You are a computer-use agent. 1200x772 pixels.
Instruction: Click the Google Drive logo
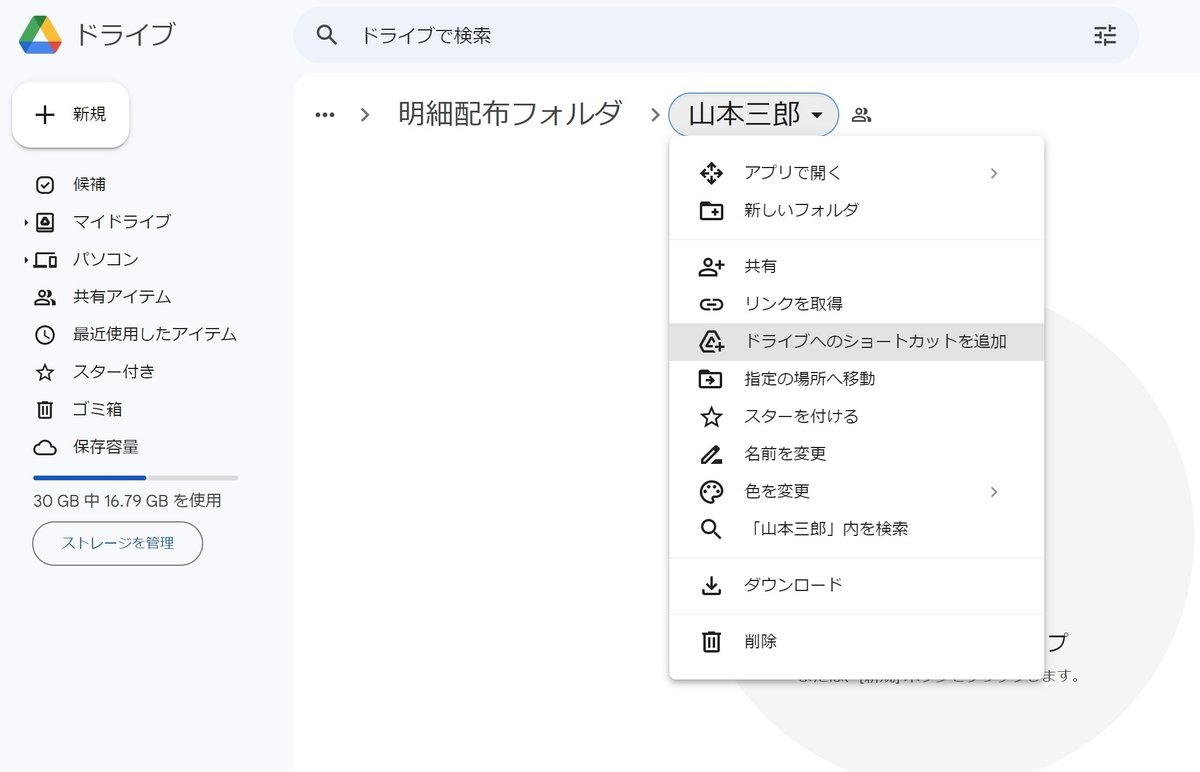(41, 35)
